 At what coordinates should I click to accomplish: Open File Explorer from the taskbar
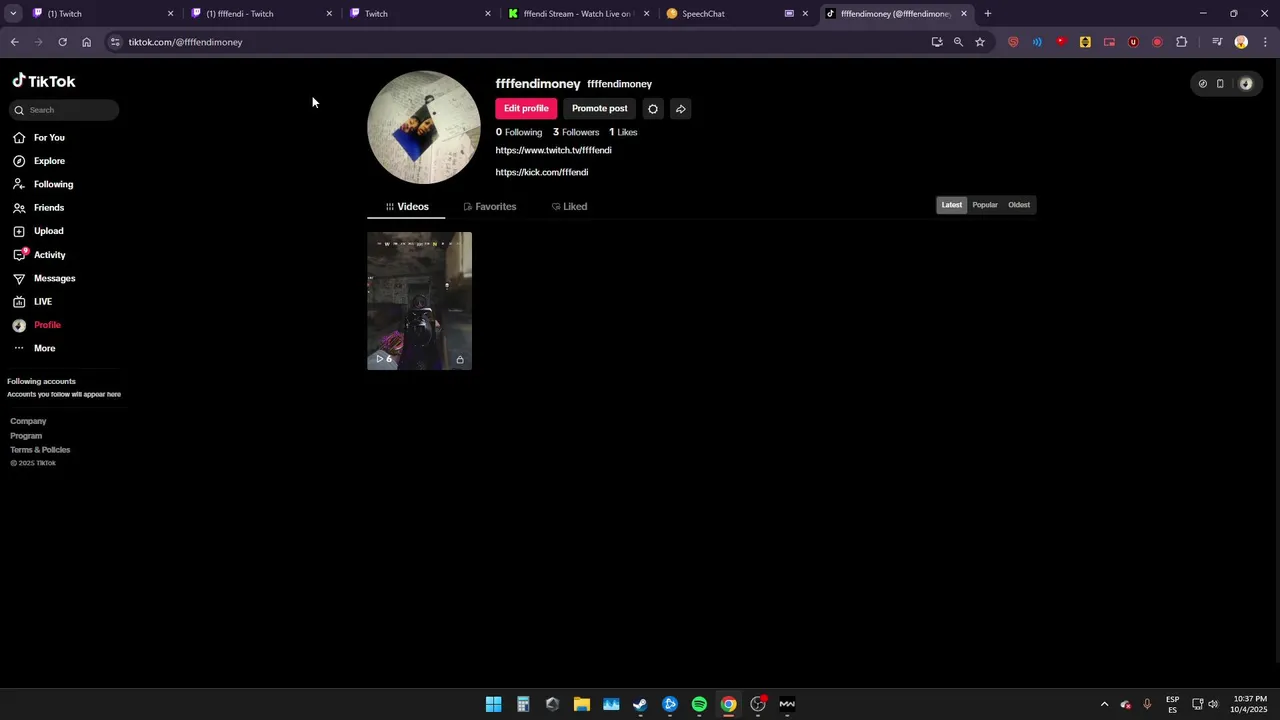pyautogui.click(x=581, y=704)
